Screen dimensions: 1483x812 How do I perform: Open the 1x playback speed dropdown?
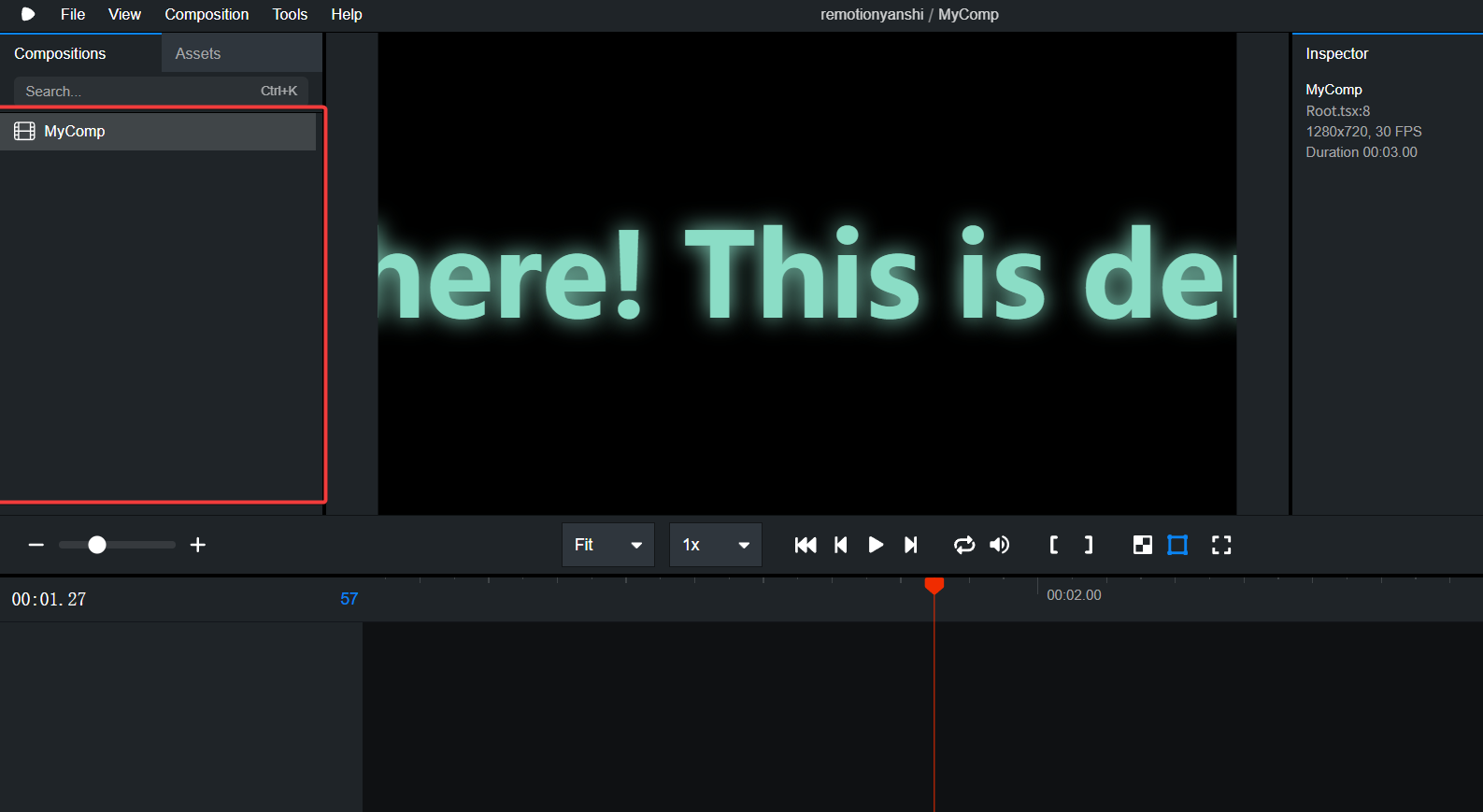[716, 545]
